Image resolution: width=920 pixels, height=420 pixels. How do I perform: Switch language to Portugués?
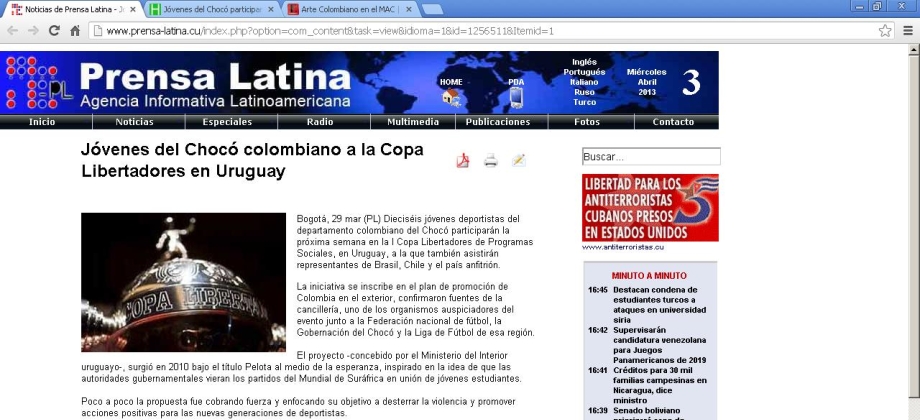584,72
